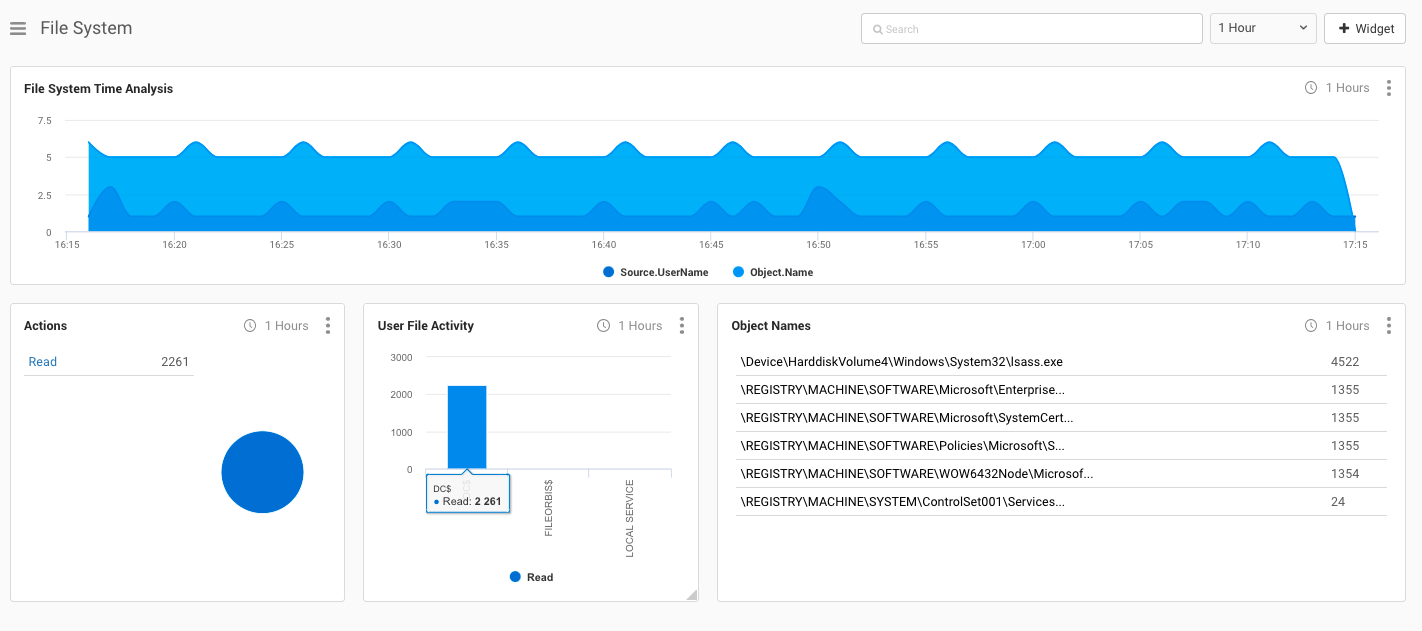Open Object Names widget three-dot menu
Image resolution: width=1422 pixels, height=631 pixels.
(1388, 326)
